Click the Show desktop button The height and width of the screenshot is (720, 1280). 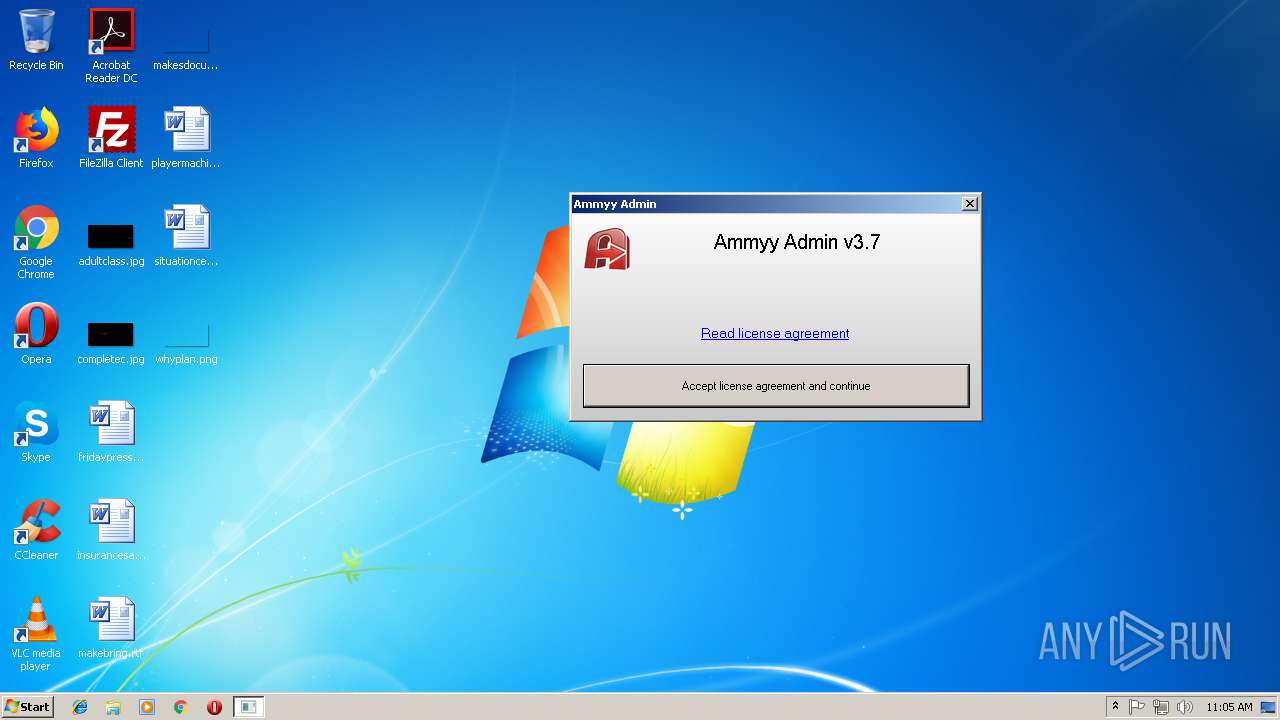point(1269,707)
